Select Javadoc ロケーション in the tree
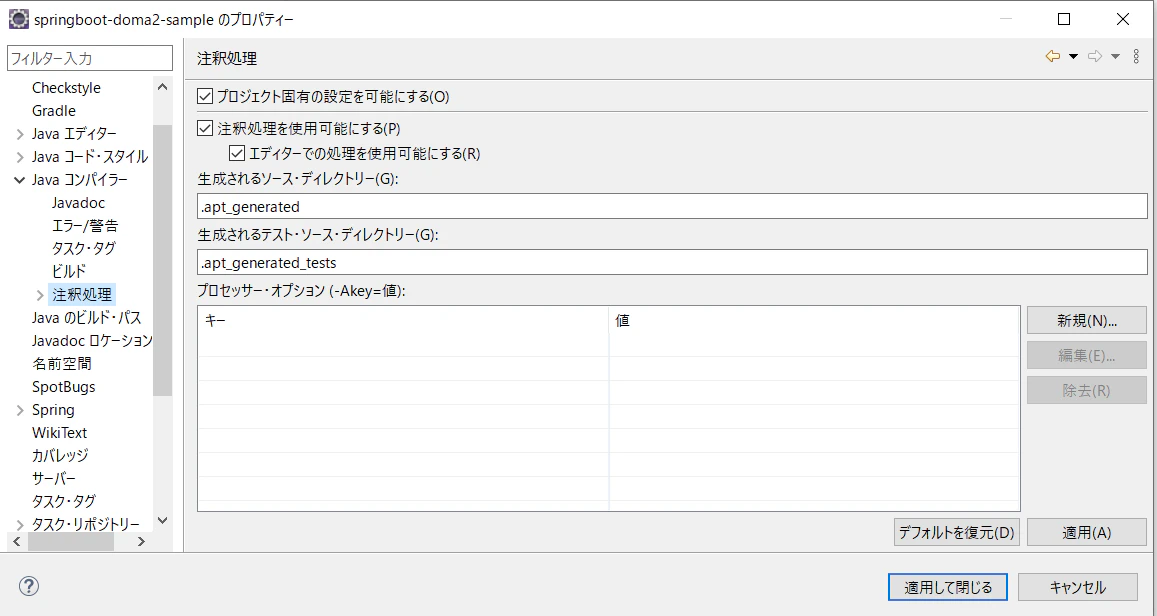 91,341
